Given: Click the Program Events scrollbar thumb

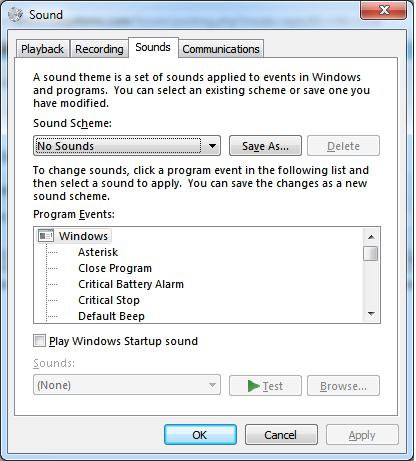Looking at the screenshot, I should point(371,254).
